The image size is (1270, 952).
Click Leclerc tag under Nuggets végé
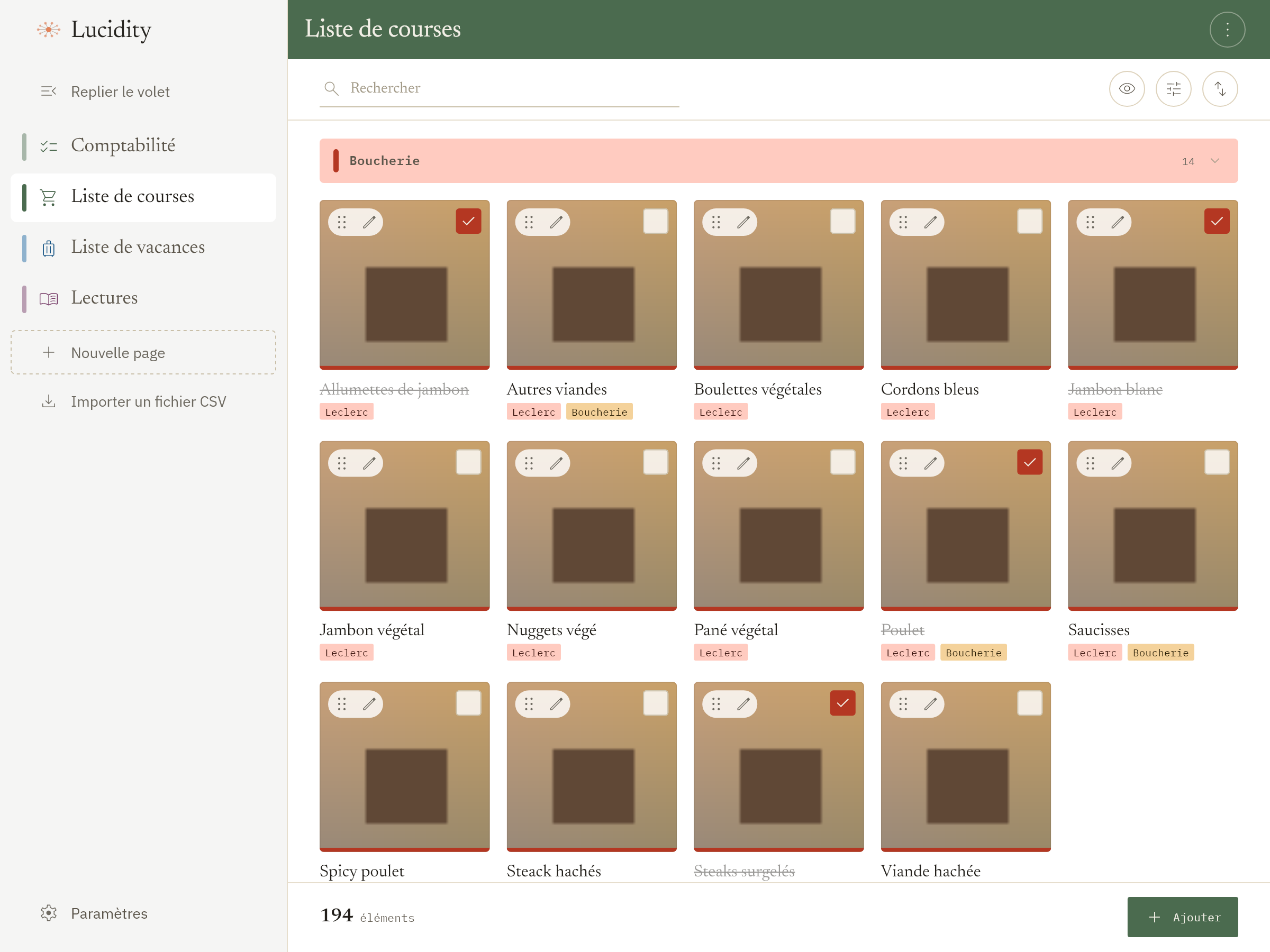coord(533,653)
